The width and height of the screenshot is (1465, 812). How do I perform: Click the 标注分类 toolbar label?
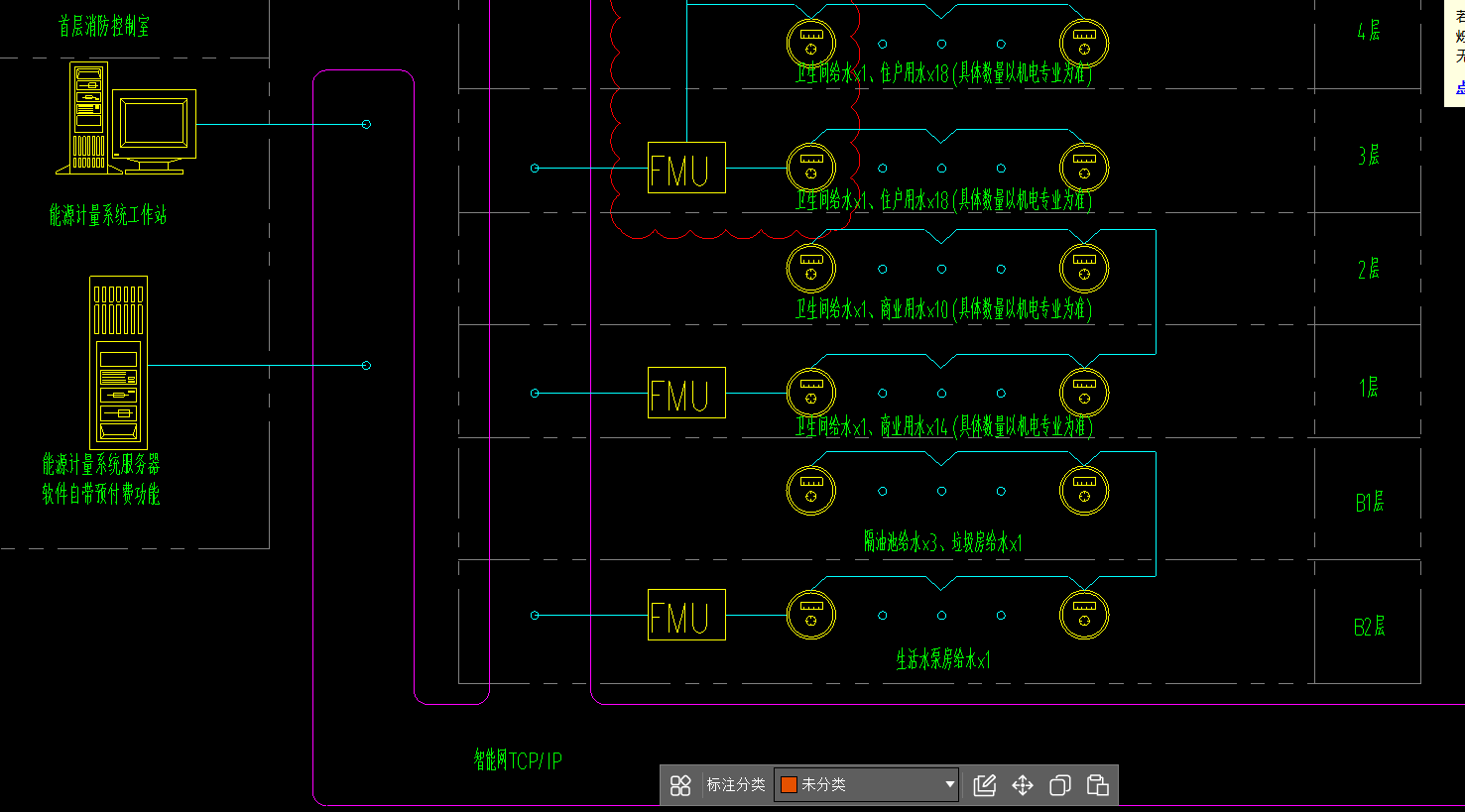pyautogui.click(x=736, y=784)
